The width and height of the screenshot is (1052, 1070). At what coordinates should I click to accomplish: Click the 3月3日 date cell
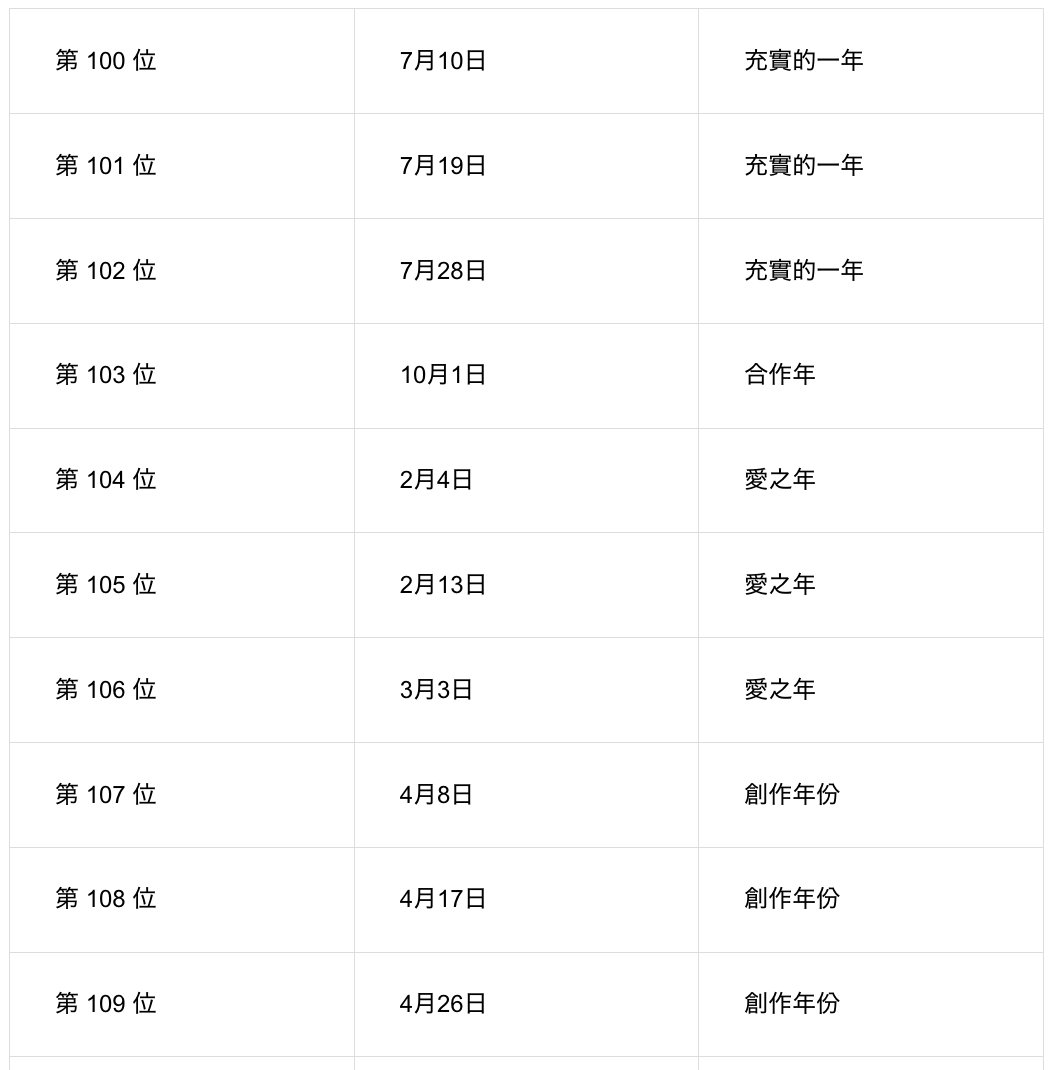click(x=436, y=690)
